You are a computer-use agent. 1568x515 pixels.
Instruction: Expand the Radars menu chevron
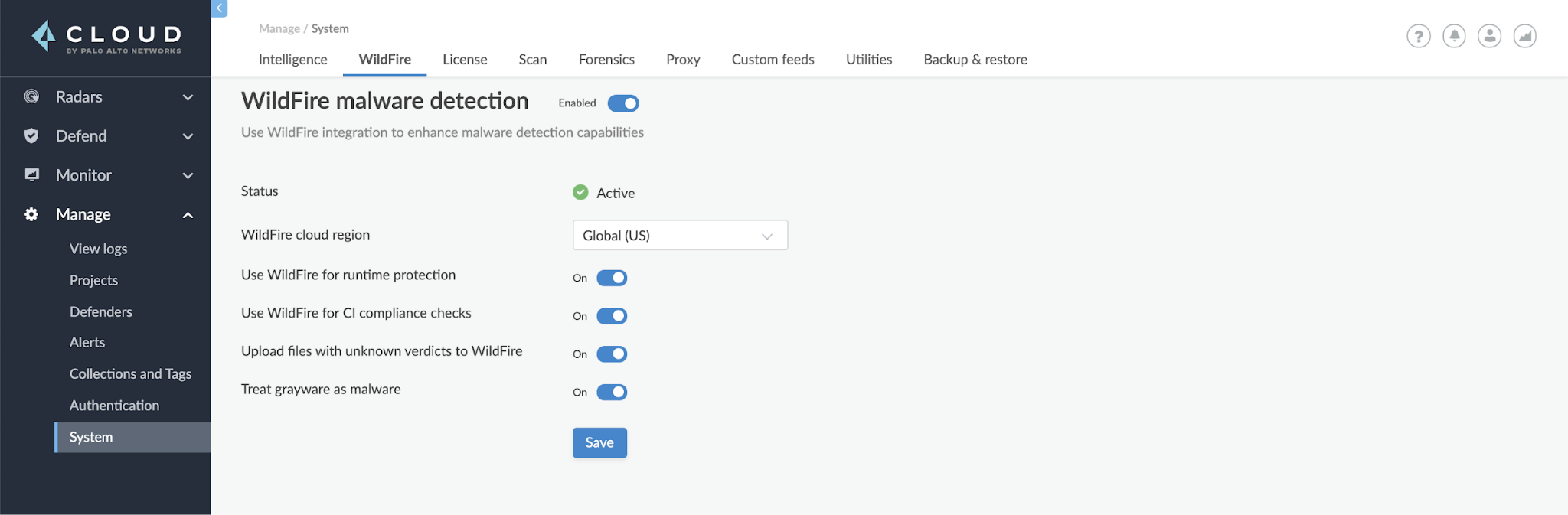point(188,97)
